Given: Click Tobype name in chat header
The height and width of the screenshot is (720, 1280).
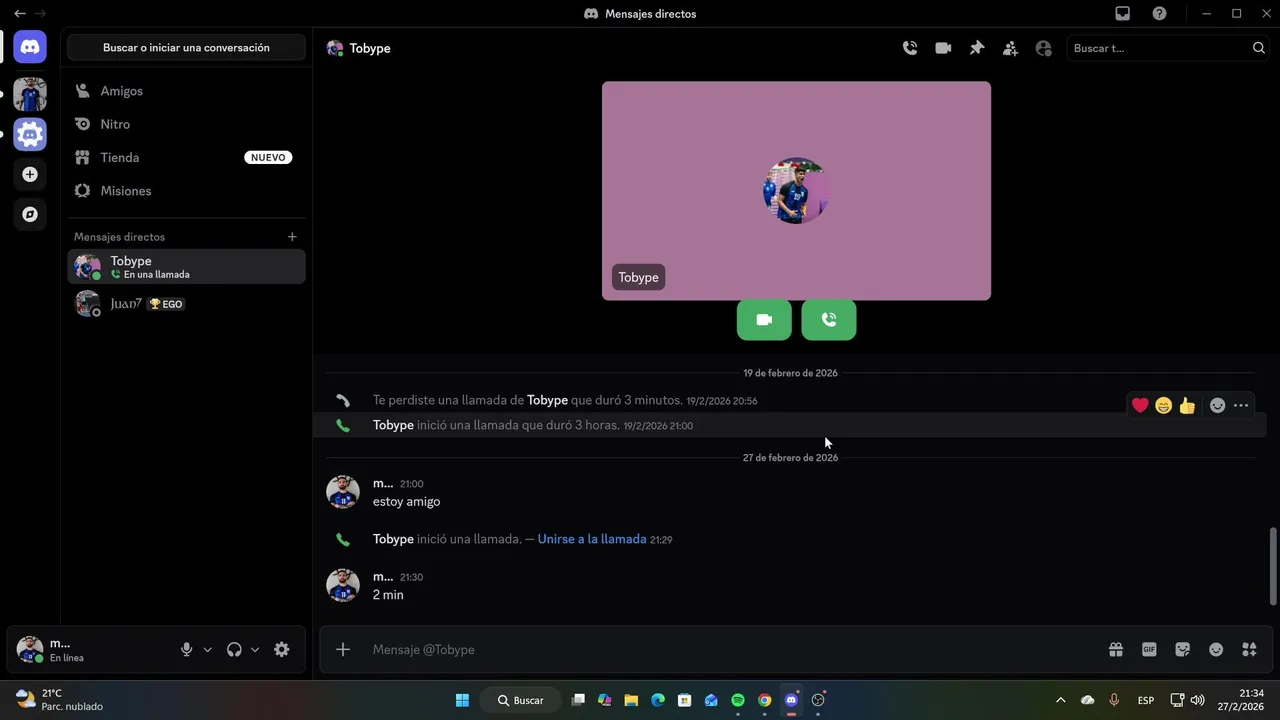Looking at the screenshot, I should 370,48.
